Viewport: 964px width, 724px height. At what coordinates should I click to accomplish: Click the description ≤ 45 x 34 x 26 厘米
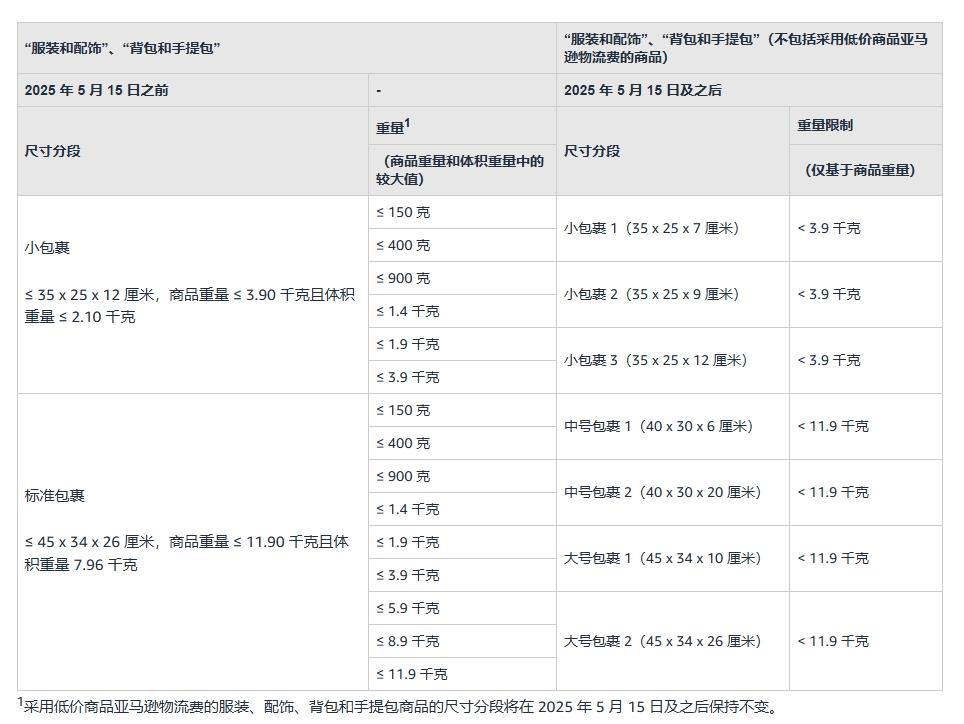[187, 553]
